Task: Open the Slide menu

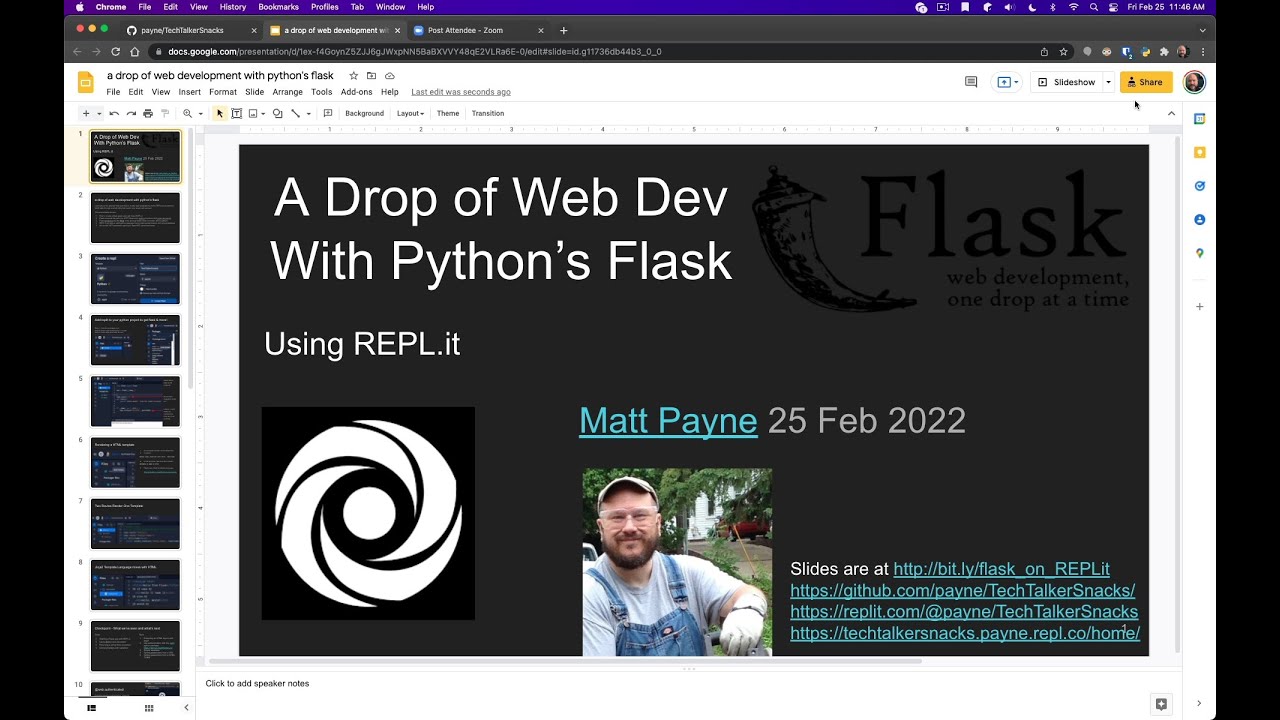Action: 255,92
